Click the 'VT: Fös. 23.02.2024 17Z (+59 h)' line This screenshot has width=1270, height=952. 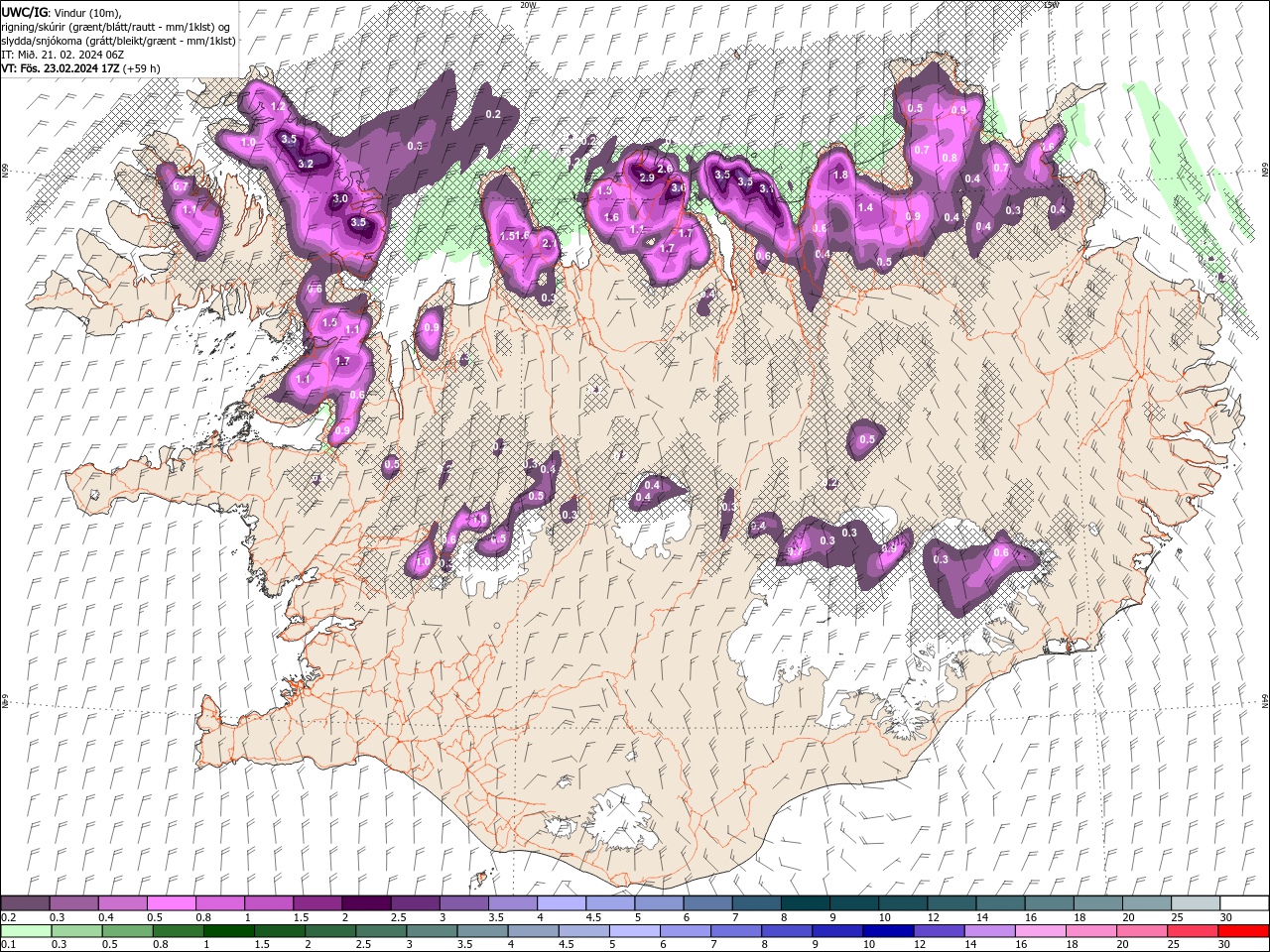point(81,68)
